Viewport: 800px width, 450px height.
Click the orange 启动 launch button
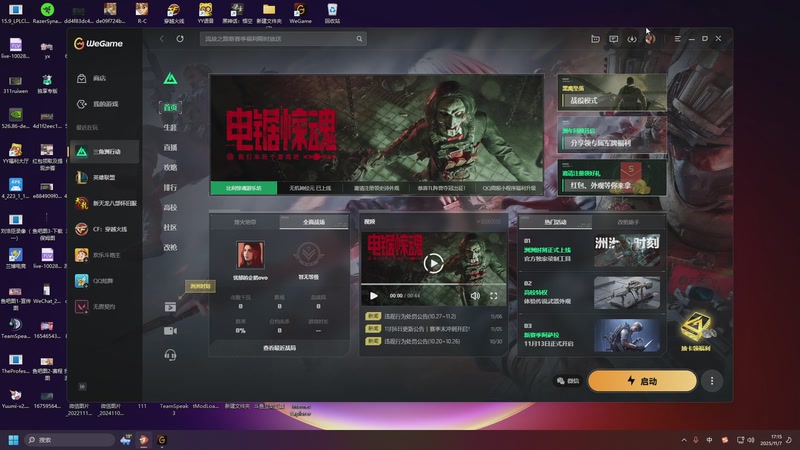click(642, 381)
